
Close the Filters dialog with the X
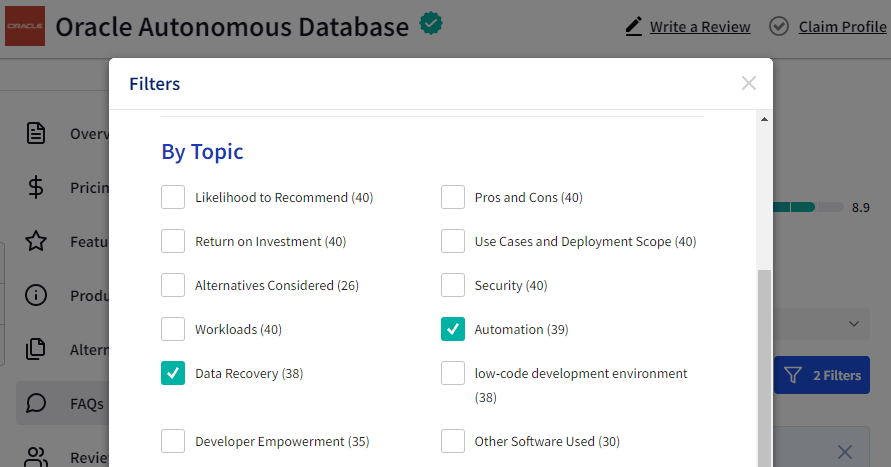[748, 84]
